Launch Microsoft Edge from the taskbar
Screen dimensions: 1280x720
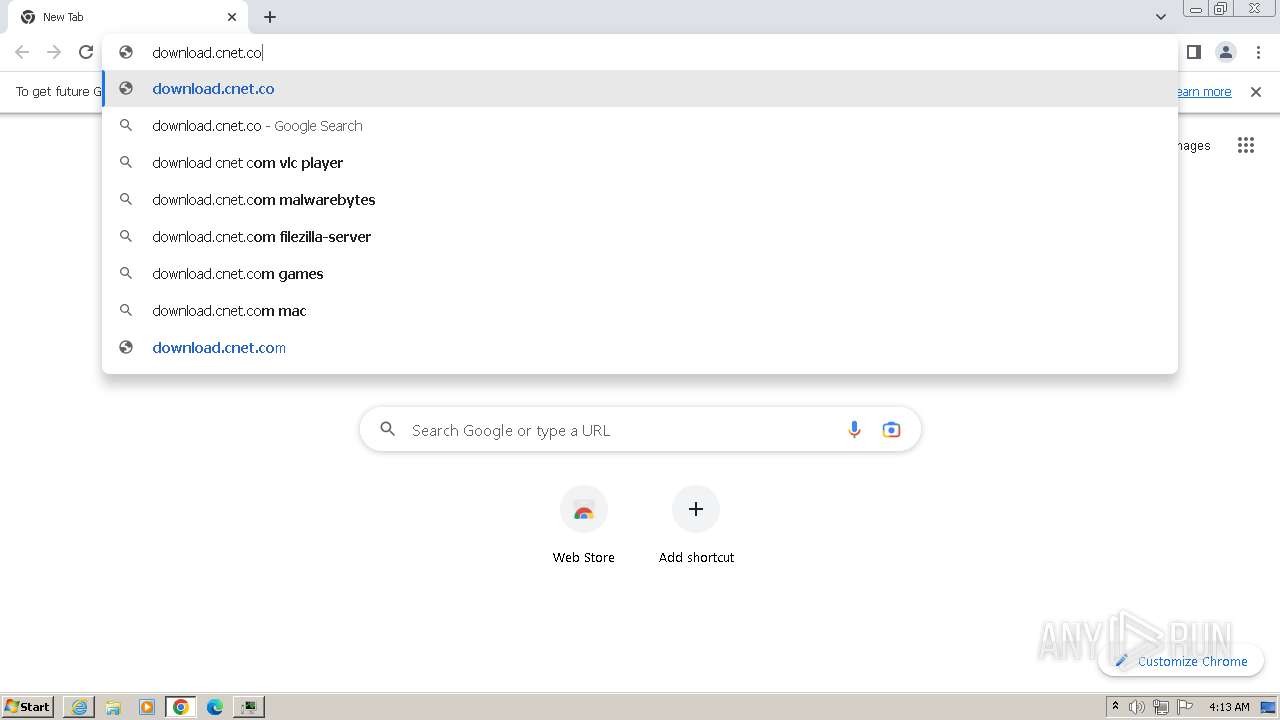coord(215,707)
